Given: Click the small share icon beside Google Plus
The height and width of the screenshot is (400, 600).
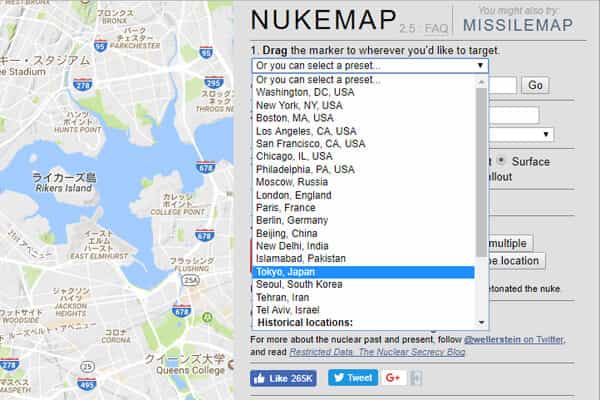Looking at the screenshot, I should click(x=416, y=378).
